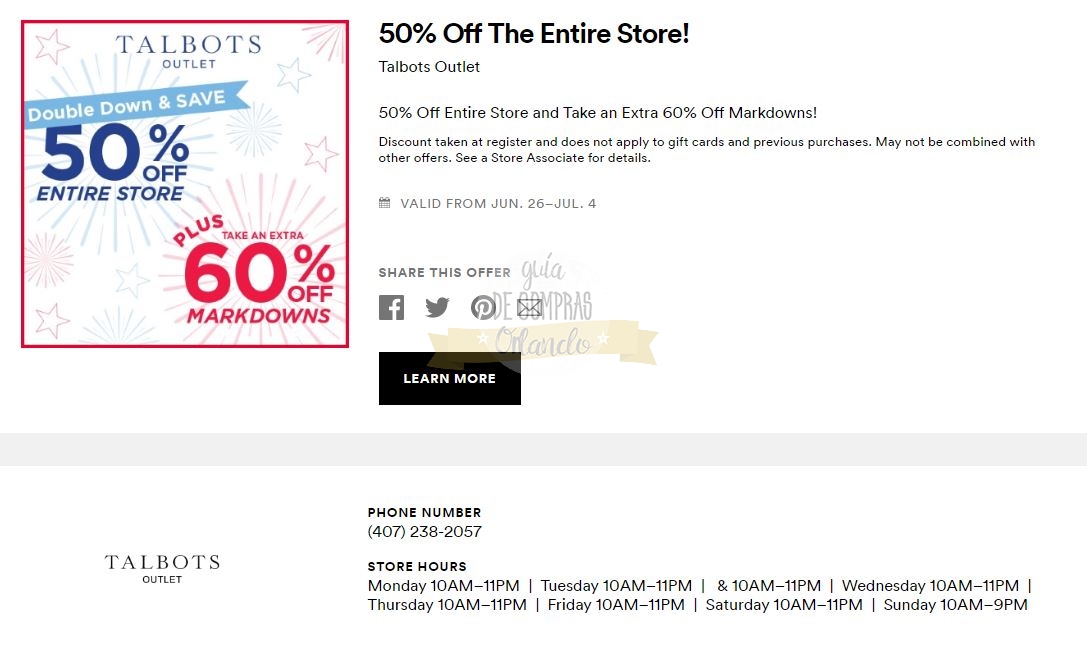Pin this offer on Pinterest

[x=483, y=307]
